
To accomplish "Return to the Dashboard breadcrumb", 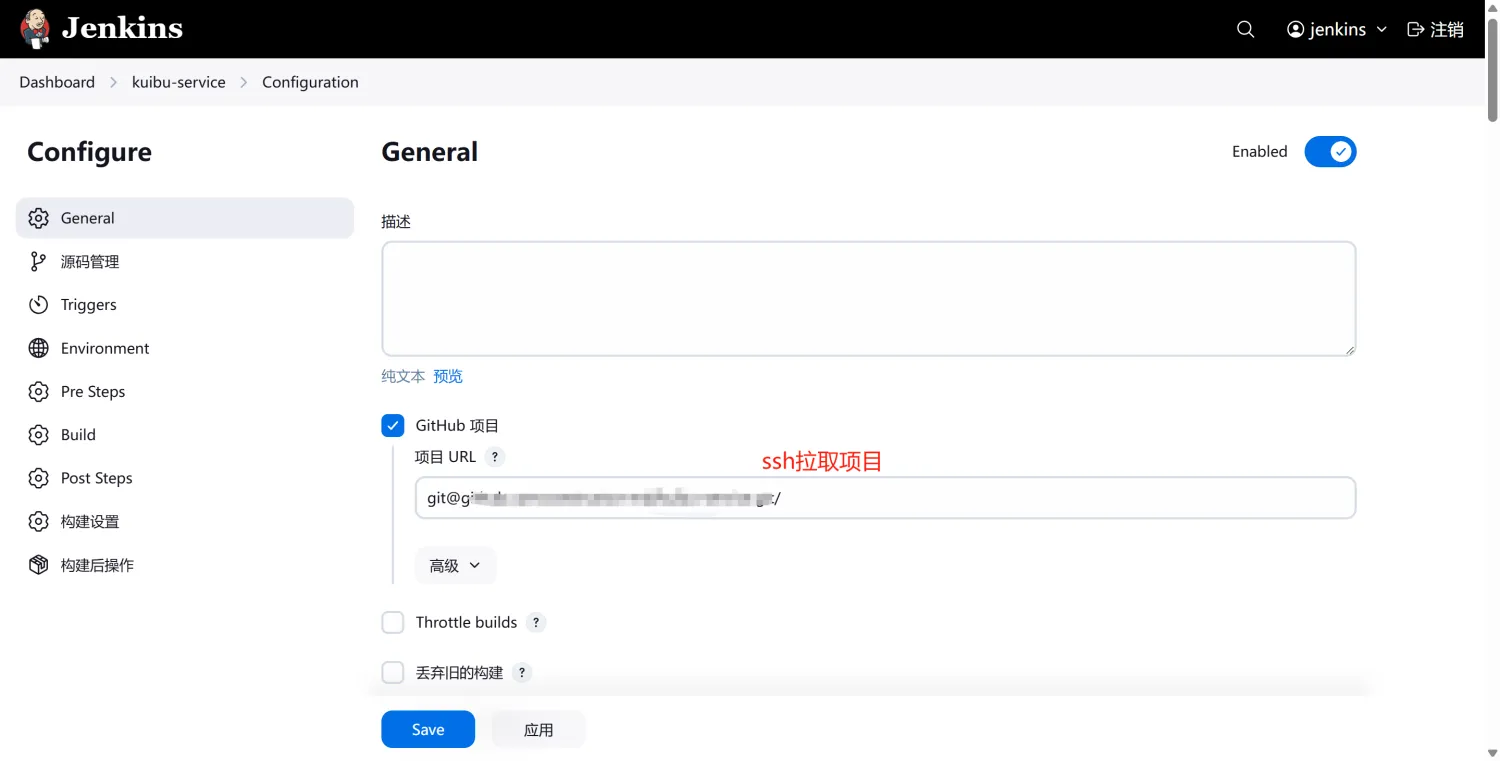I will (56, 82).
